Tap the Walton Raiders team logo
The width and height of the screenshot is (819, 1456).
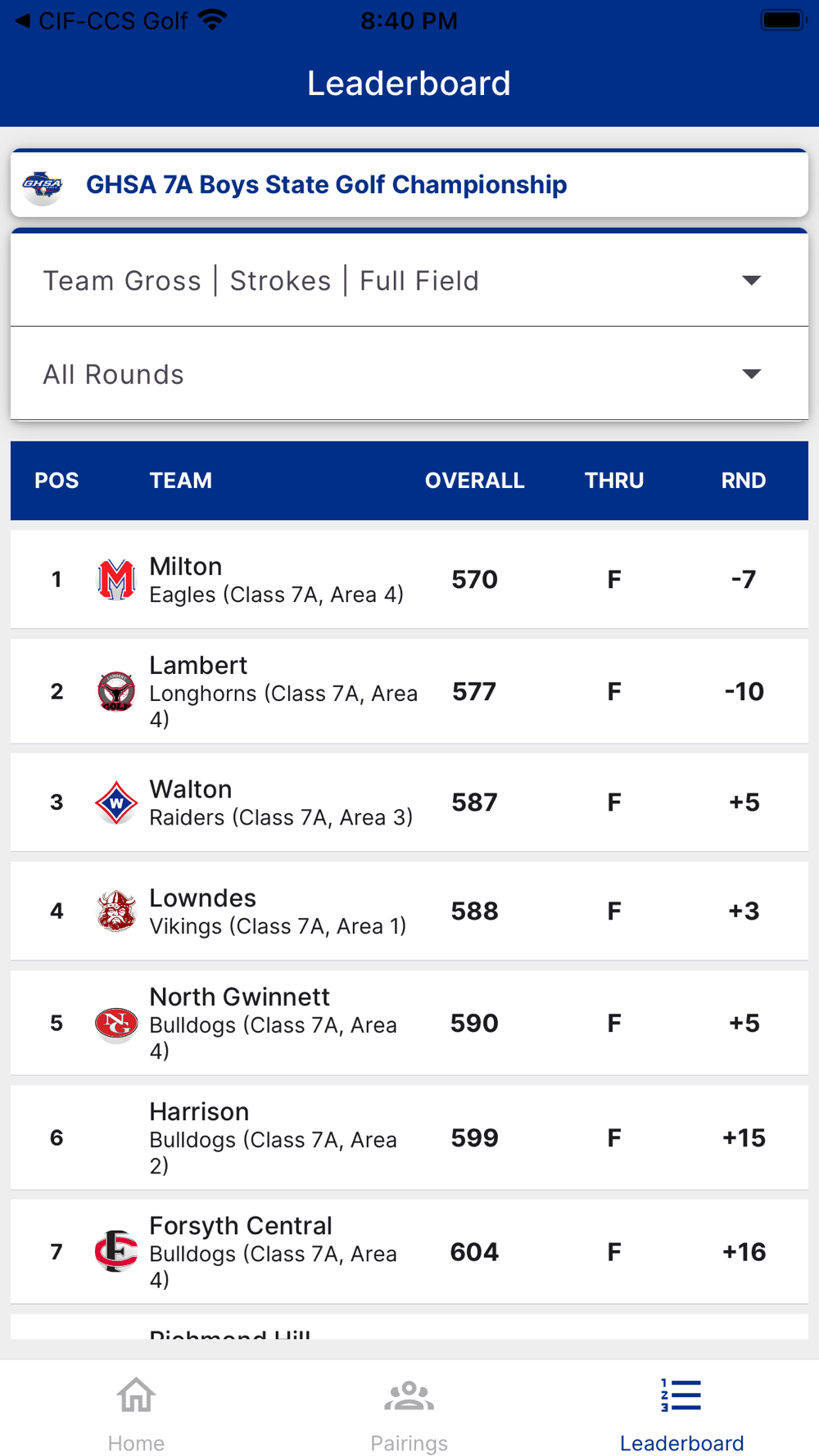point(115,803)
